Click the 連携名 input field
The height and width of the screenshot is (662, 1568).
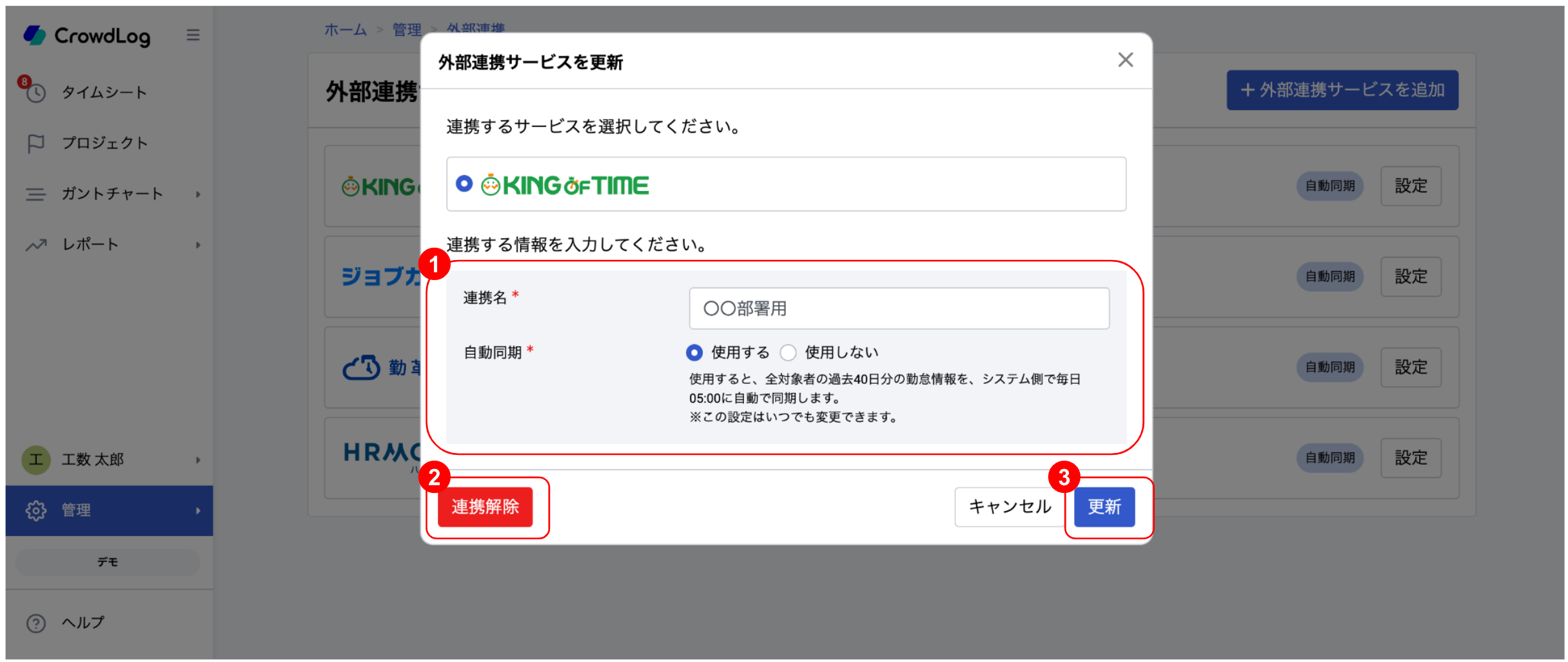point(899,308)
